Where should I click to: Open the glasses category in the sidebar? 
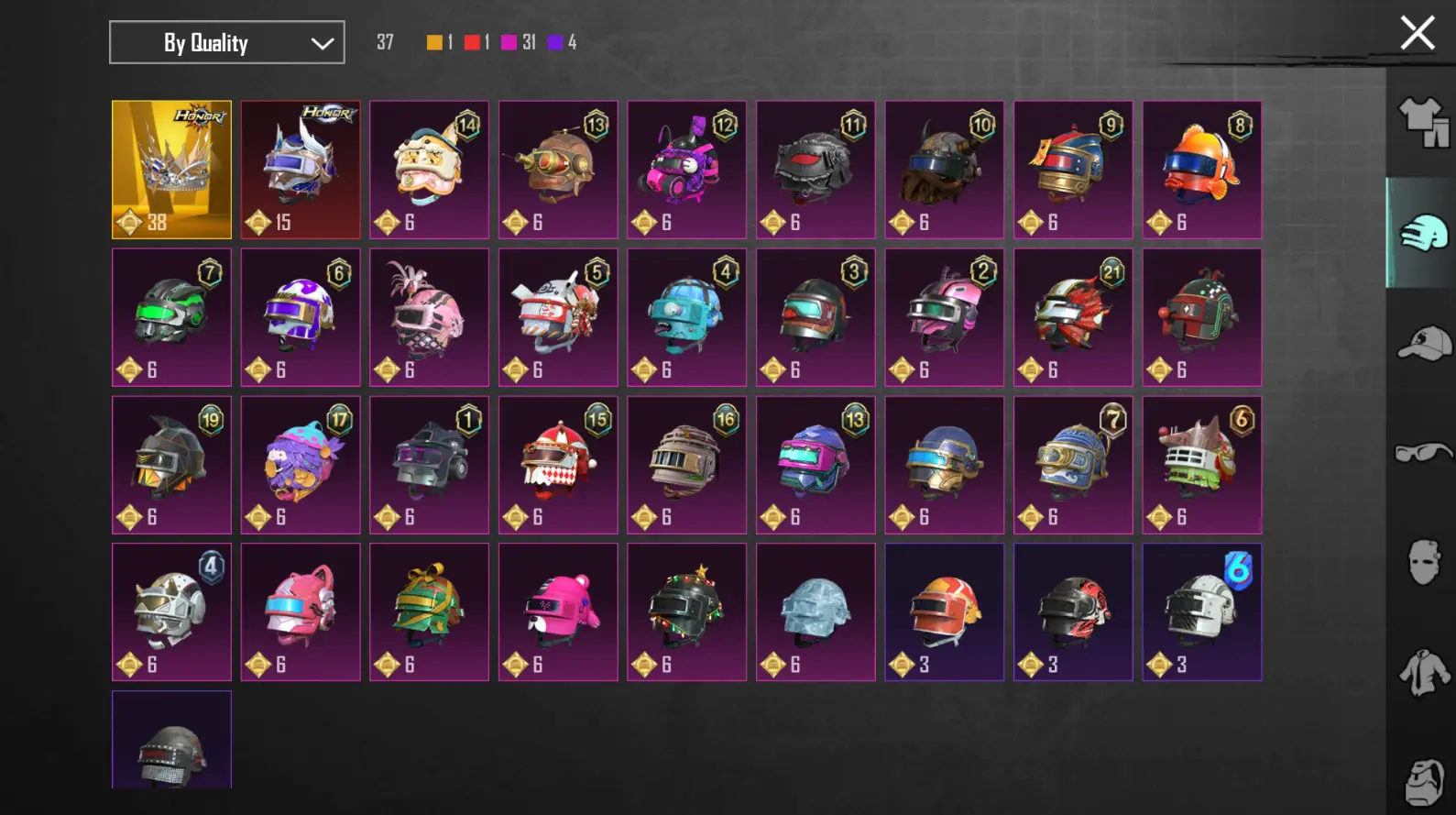(x=1423, y=453)
